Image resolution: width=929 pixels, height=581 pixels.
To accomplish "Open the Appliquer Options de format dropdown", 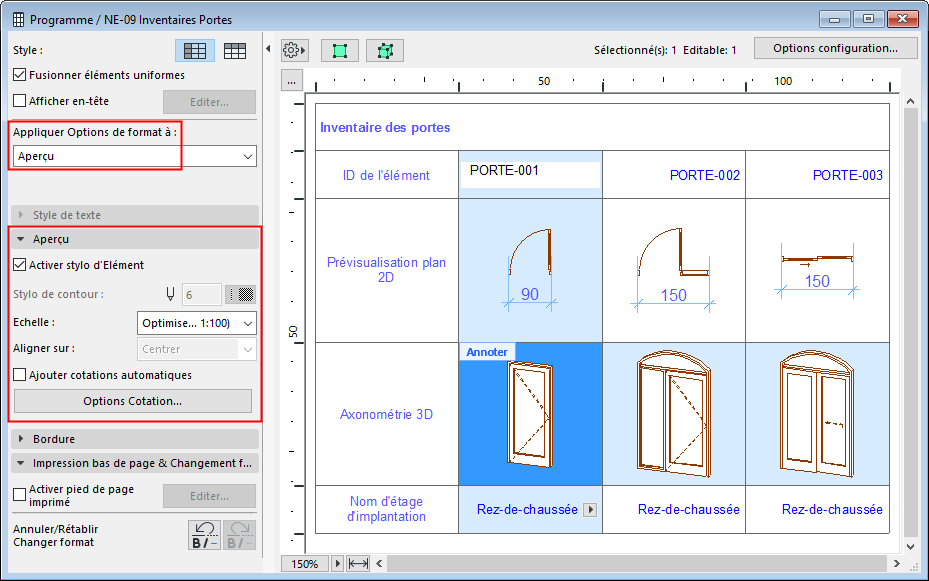I will click(135, 156).
